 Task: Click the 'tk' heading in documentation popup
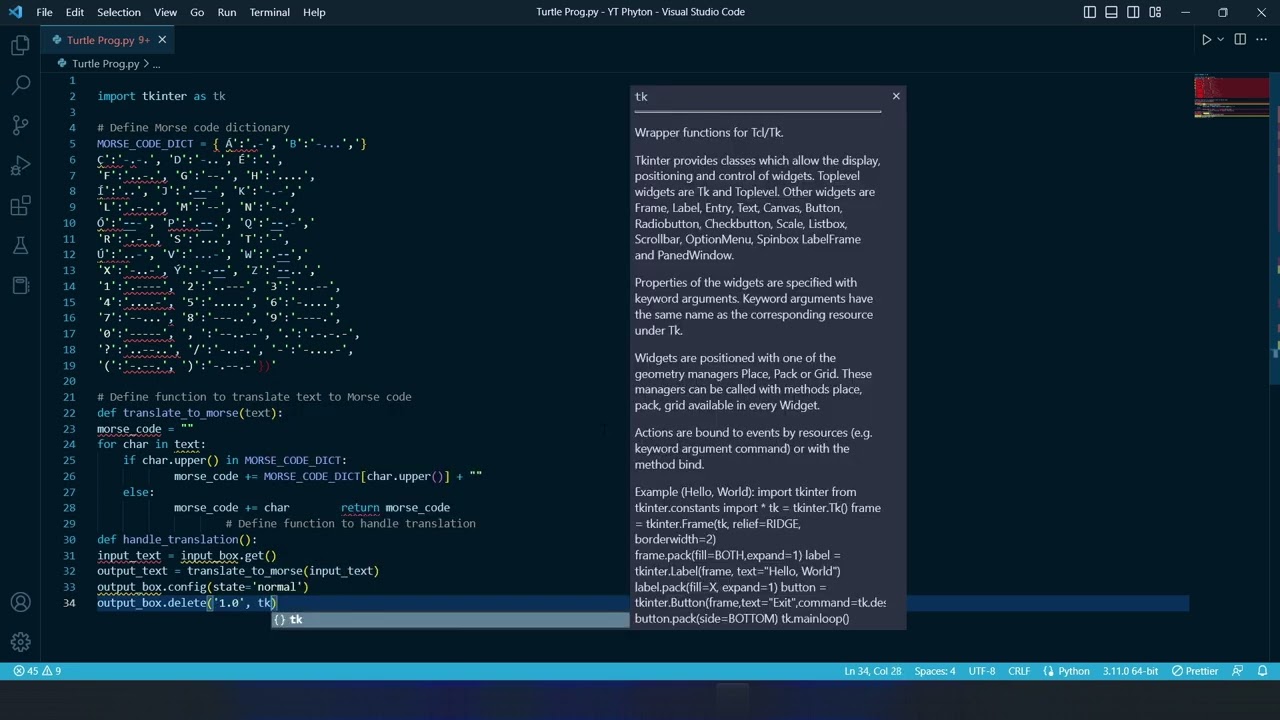(641, 97)
